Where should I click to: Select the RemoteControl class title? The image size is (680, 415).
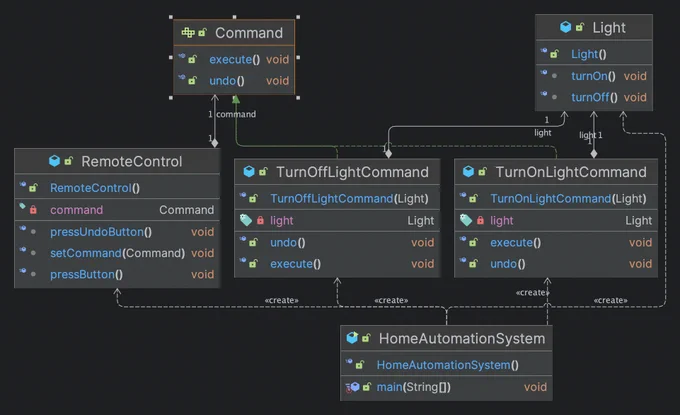coord(132,161)
